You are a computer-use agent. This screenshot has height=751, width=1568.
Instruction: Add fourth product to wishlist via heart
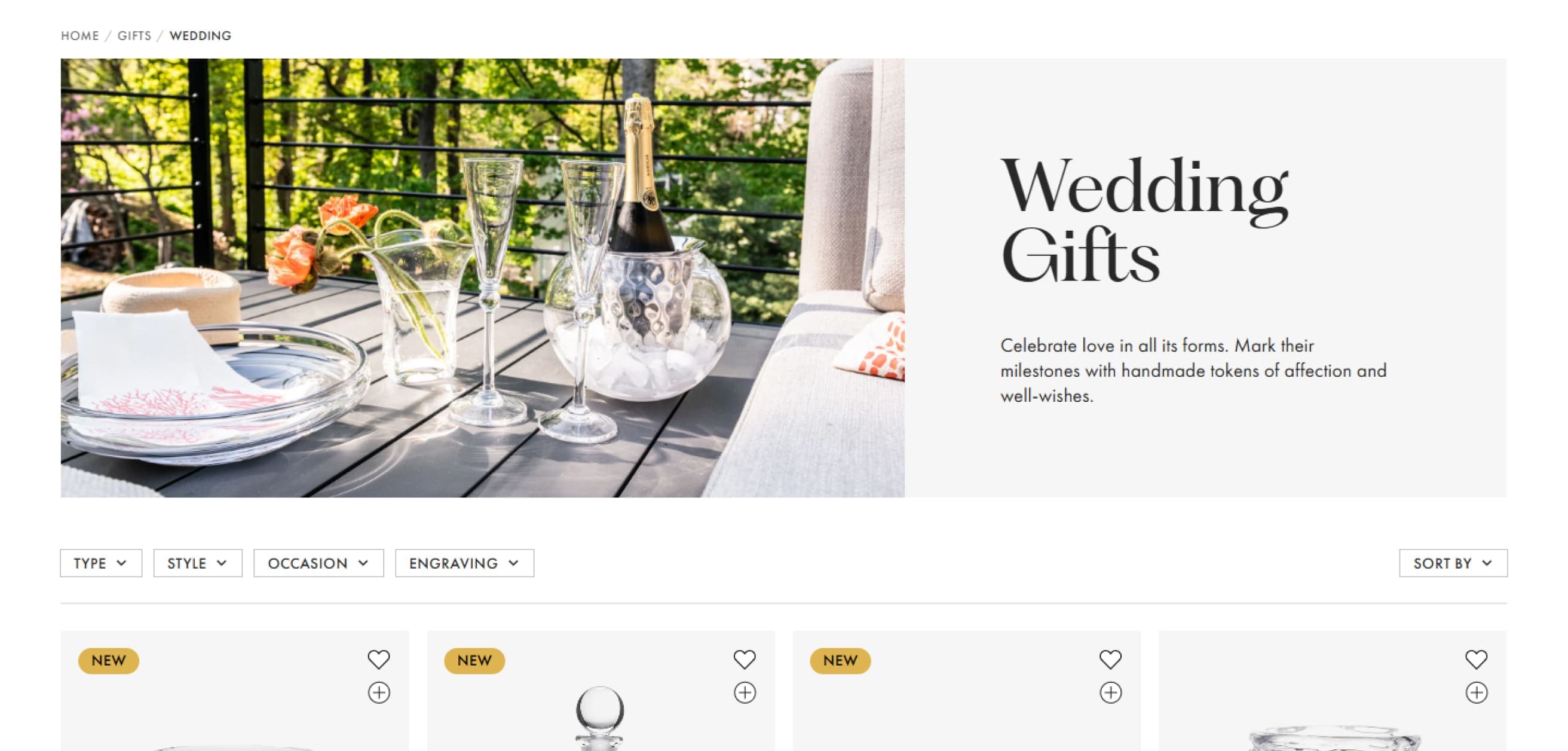click(1476, 659)
